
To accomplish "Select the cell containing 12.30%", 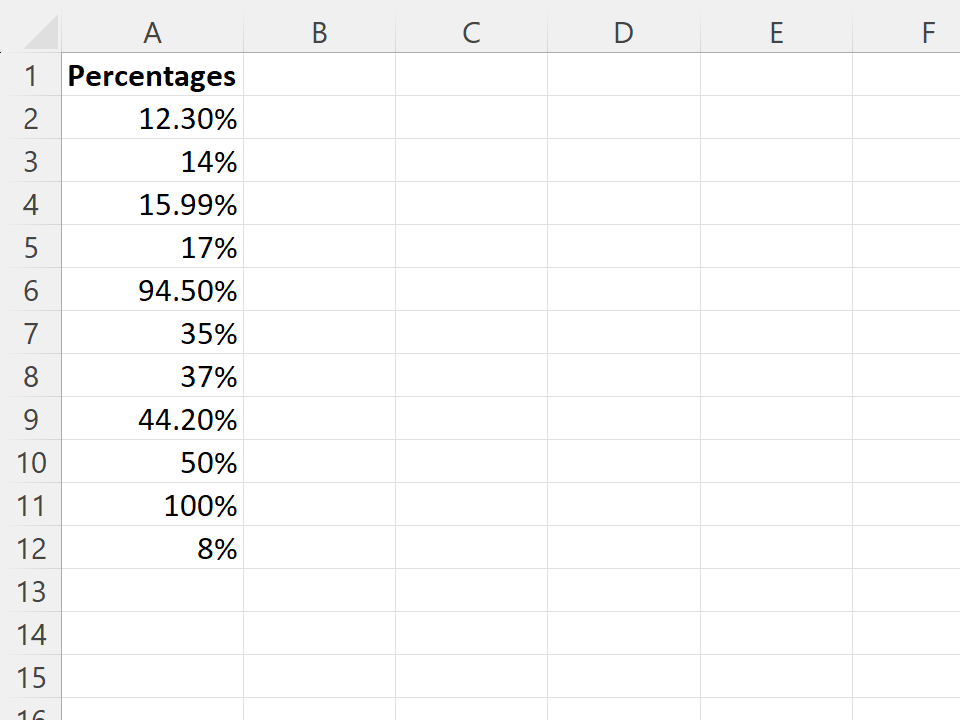I will (x=152, y=118).
